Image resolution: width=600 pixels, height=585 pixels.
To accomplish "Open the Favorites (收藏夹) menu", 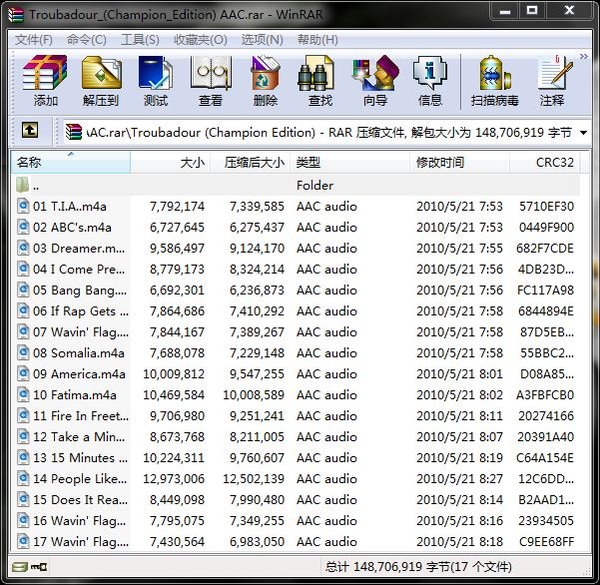I will (x=201, y=39).
